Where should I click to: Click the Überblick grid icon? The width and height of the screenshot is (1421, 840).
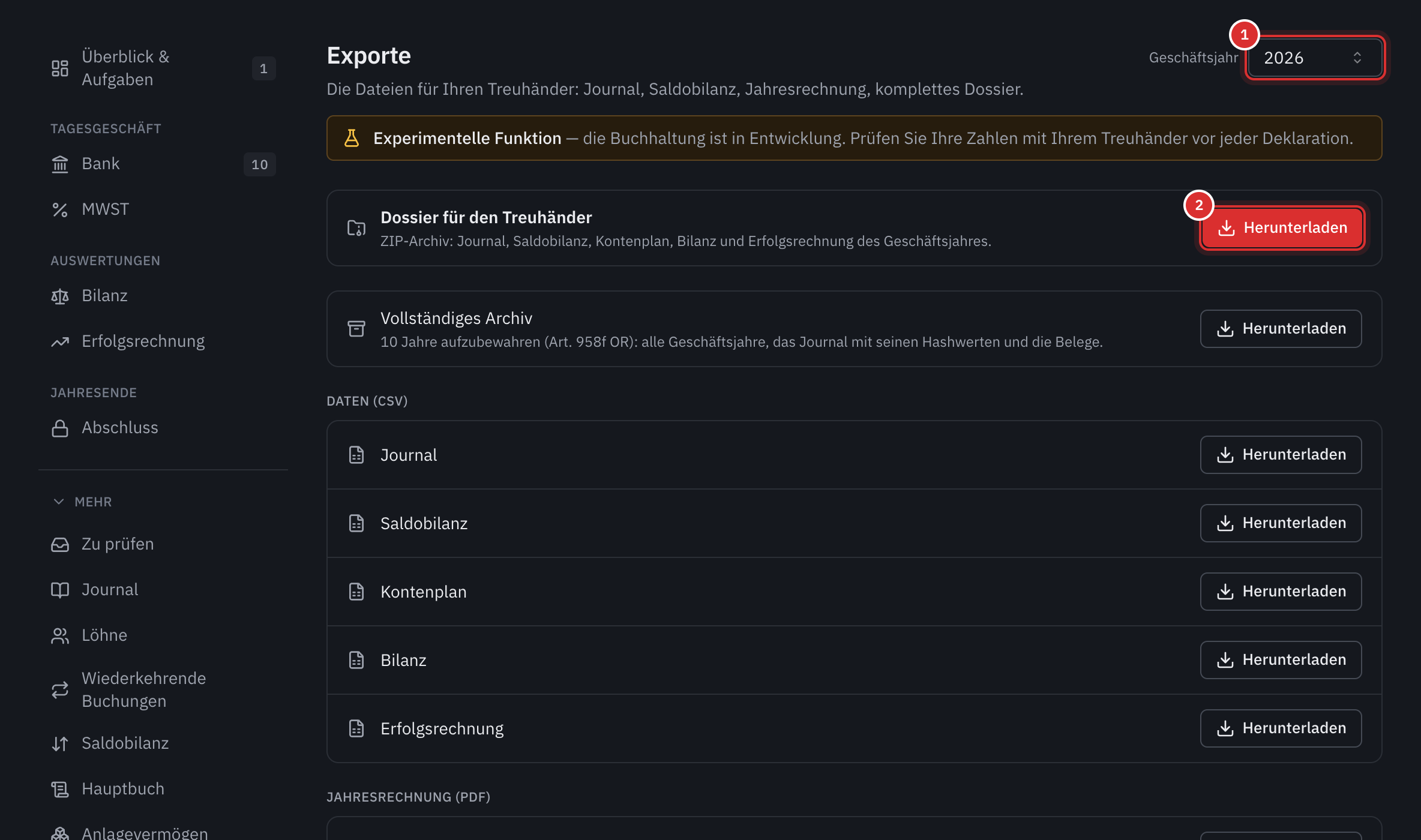(x=60, y=68)
